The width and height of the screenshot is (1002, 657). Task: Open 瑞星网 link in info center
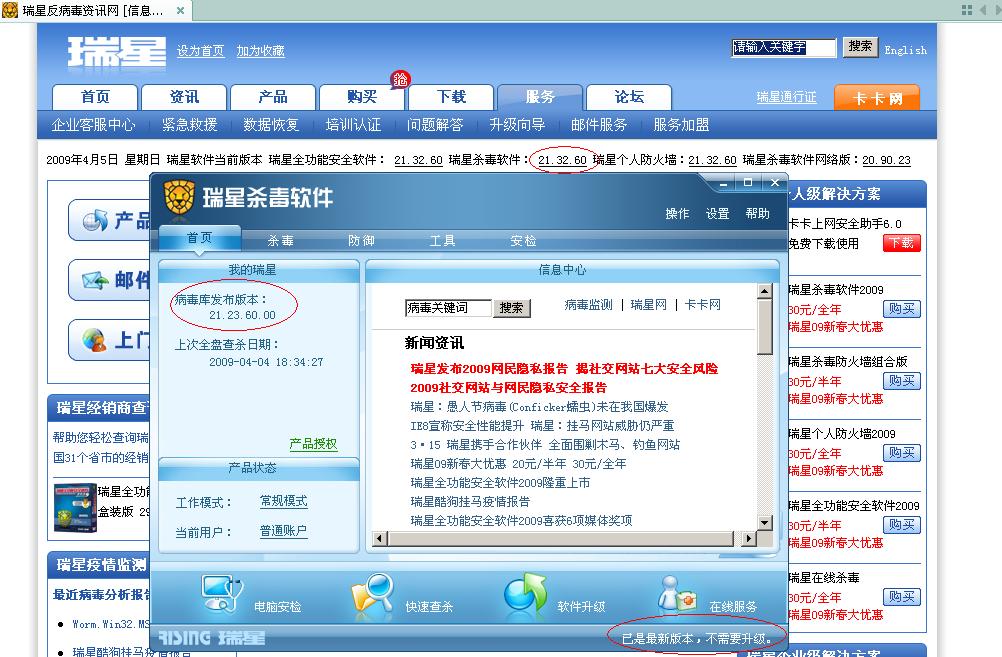click(649, 305)
